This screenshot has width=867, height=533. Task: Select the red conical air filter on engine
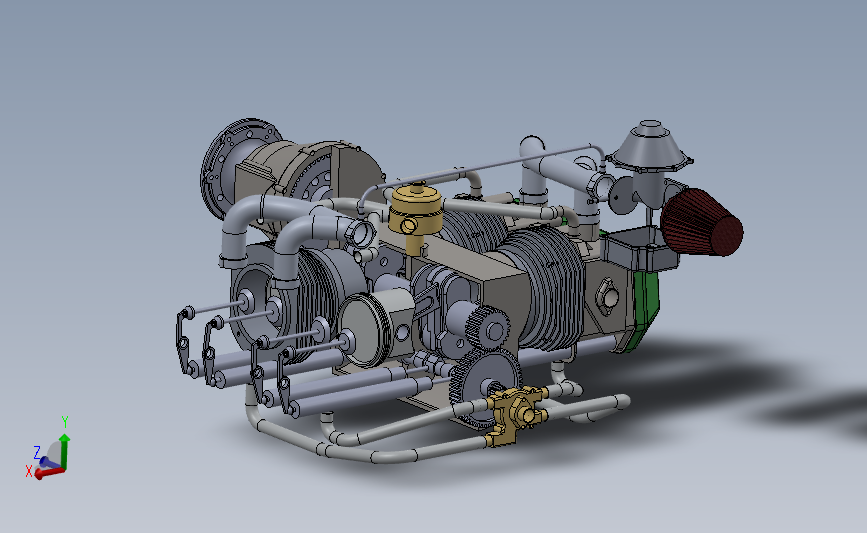coord(702,222)
